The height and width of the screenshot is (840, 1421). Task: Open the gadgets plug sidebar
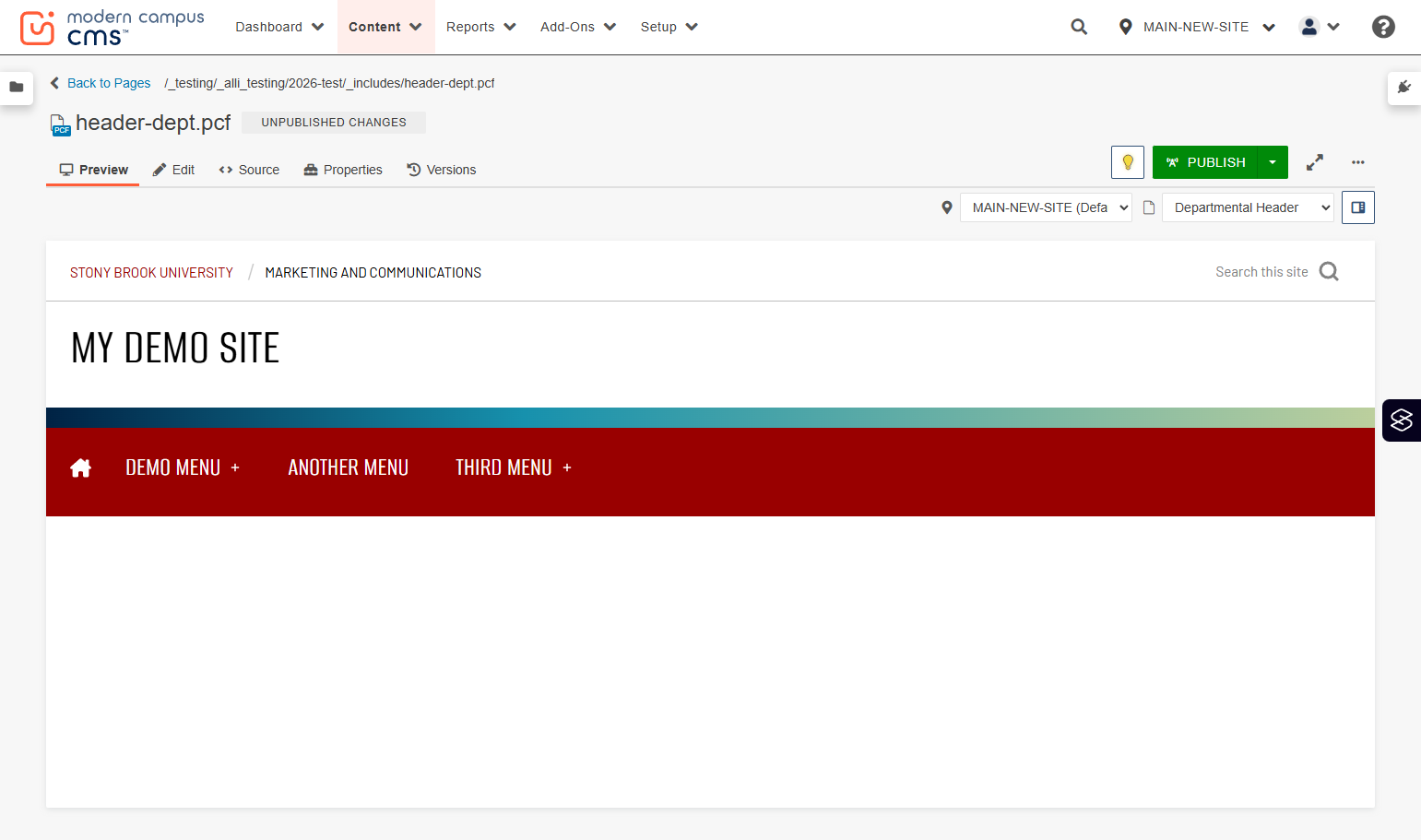(x=1404, y=88)
